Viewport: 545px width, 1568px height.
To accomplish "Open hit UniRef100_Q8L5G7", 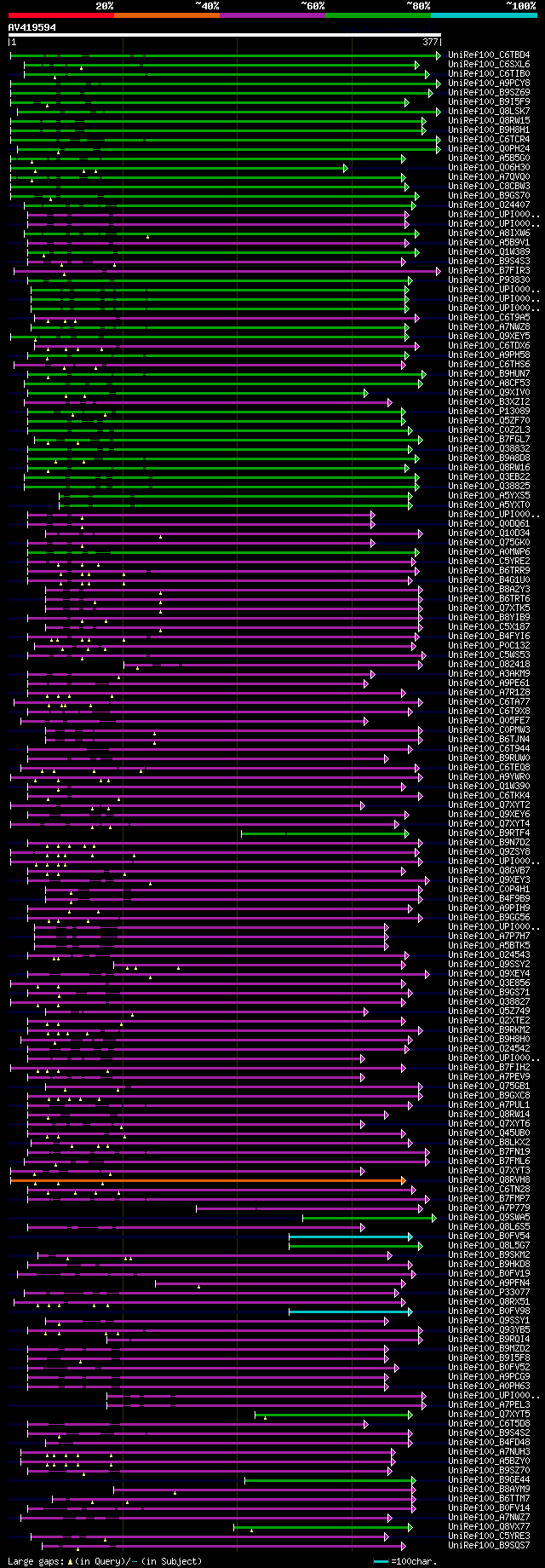I will tap(489, 1246).
